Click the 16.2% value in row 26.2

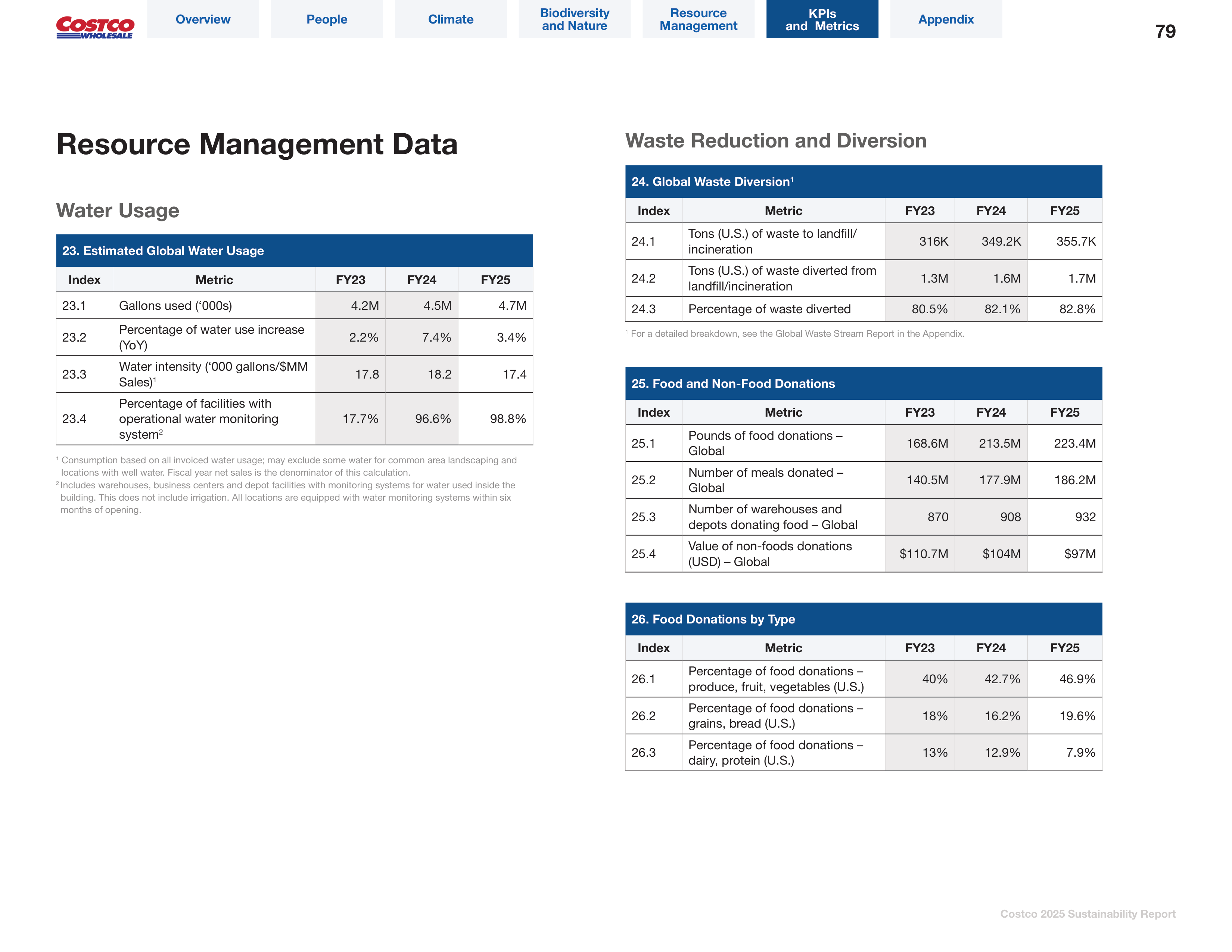click(1002, 716)
